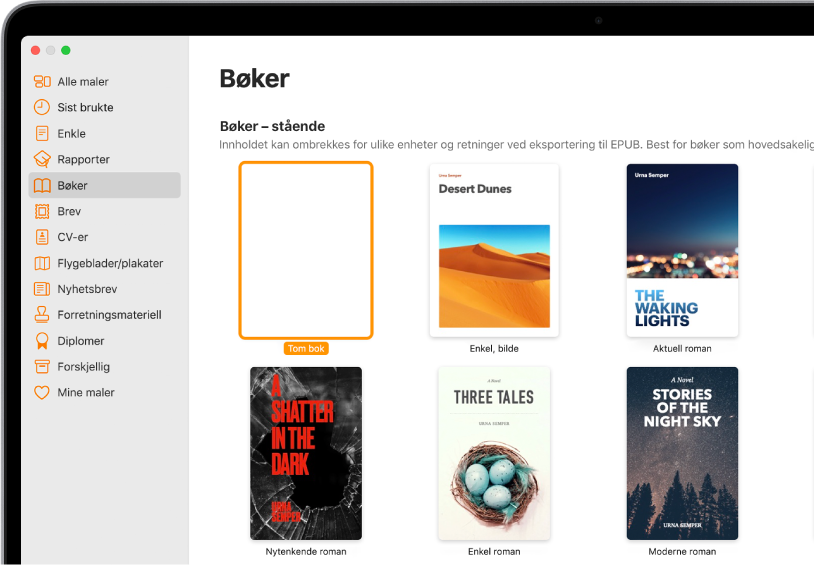Close the template chooser window
Image resolution: width=814 pixels, height=567 pixels.
(35, 50)
